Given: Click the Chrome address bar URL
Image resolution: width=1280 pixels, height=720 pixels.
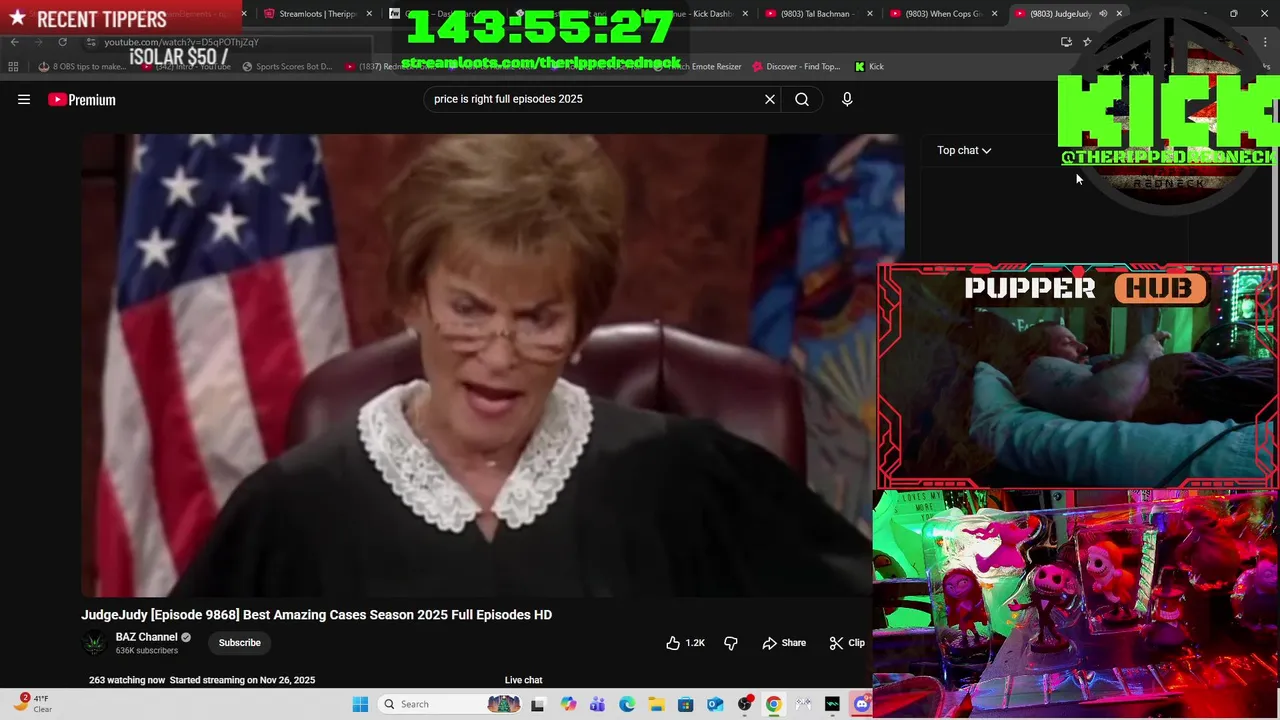Looking at the screenshot, I should coord(181,42).
